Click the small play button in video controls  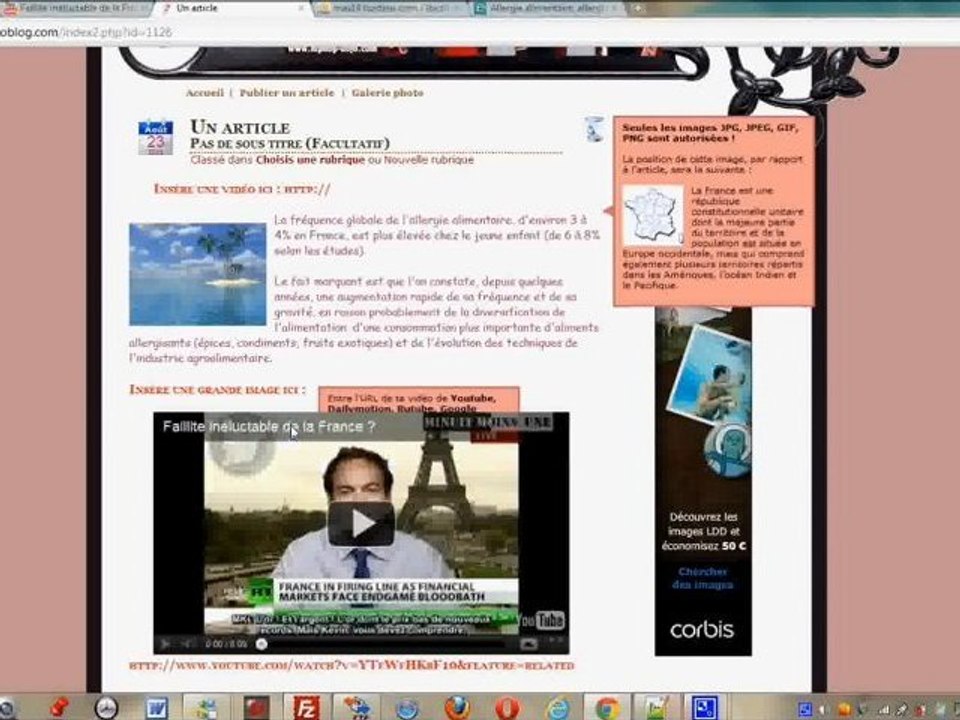tap(165, 643)
